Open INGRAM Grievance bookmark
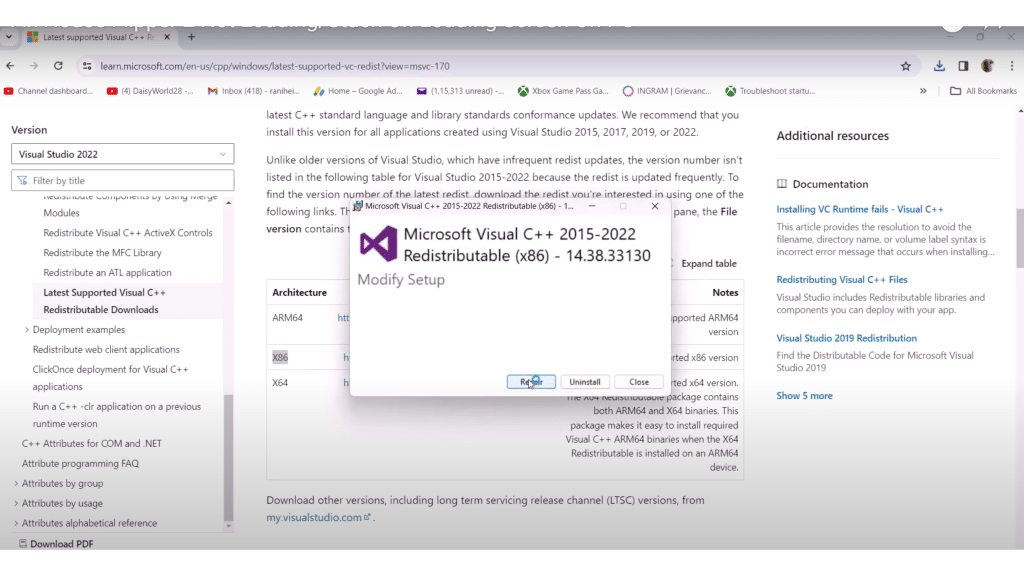 point(667,91)
